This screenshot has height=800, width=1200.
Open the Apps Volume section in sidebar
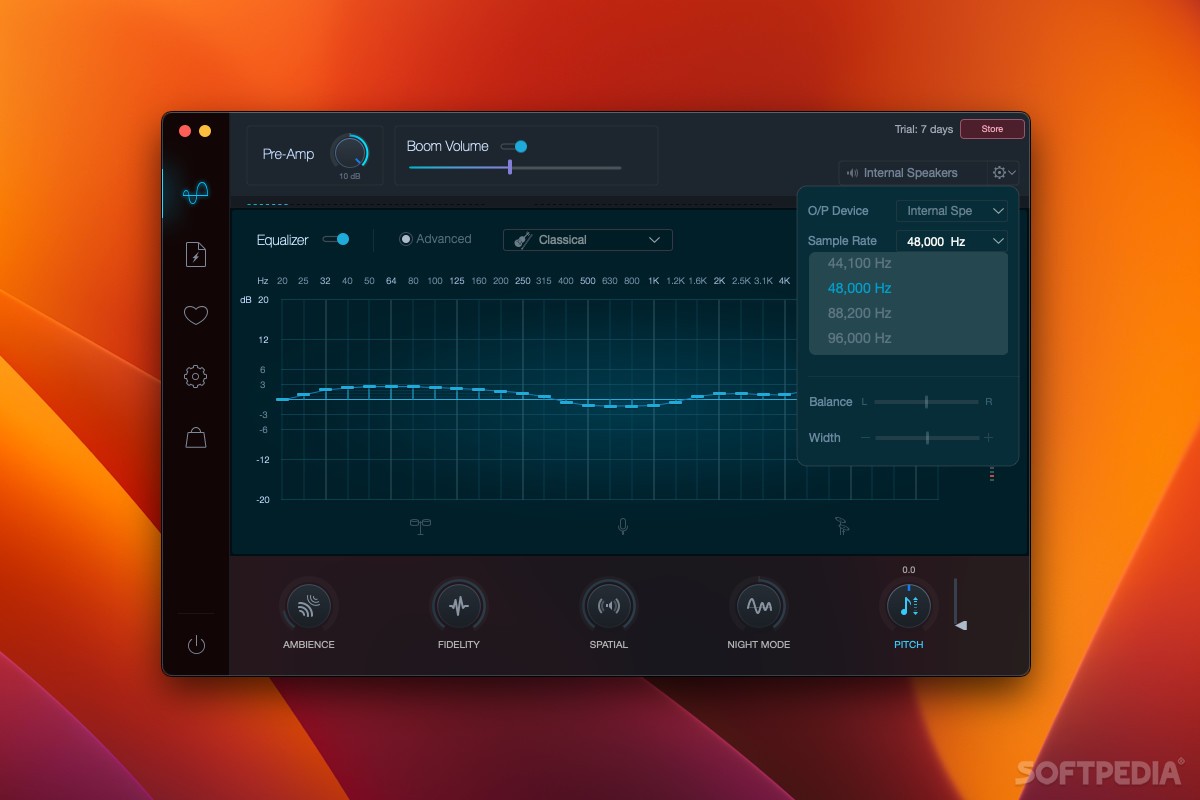[x=194, y=254]
